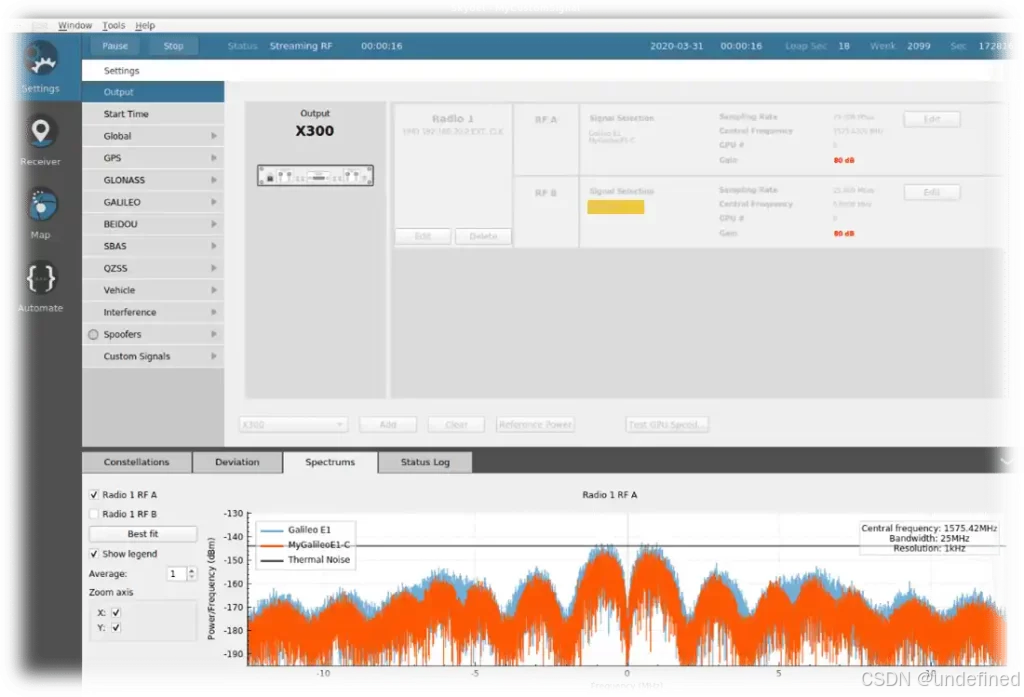
Task: Open the Tools menu
Action: click(114, 25)
